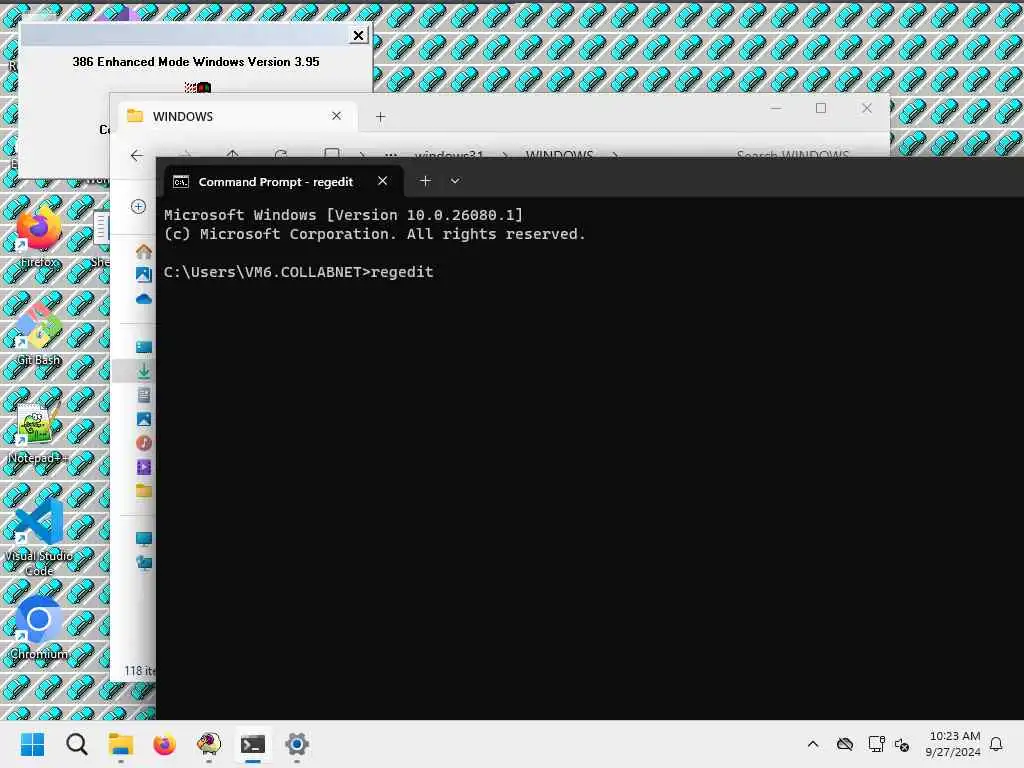The width and height of the screenshot is (1024, 768).
Task: Open Home in Explorer sidebar
Action: coord(144,251)
